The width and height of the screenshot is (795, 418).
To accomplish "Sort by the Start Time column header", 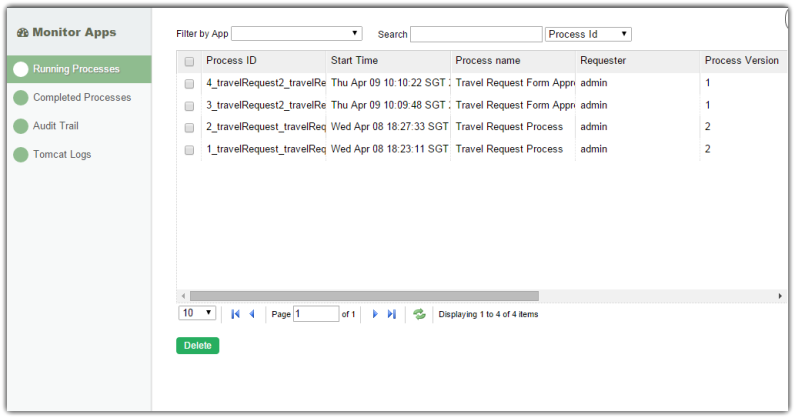I will tap(355, 61).
